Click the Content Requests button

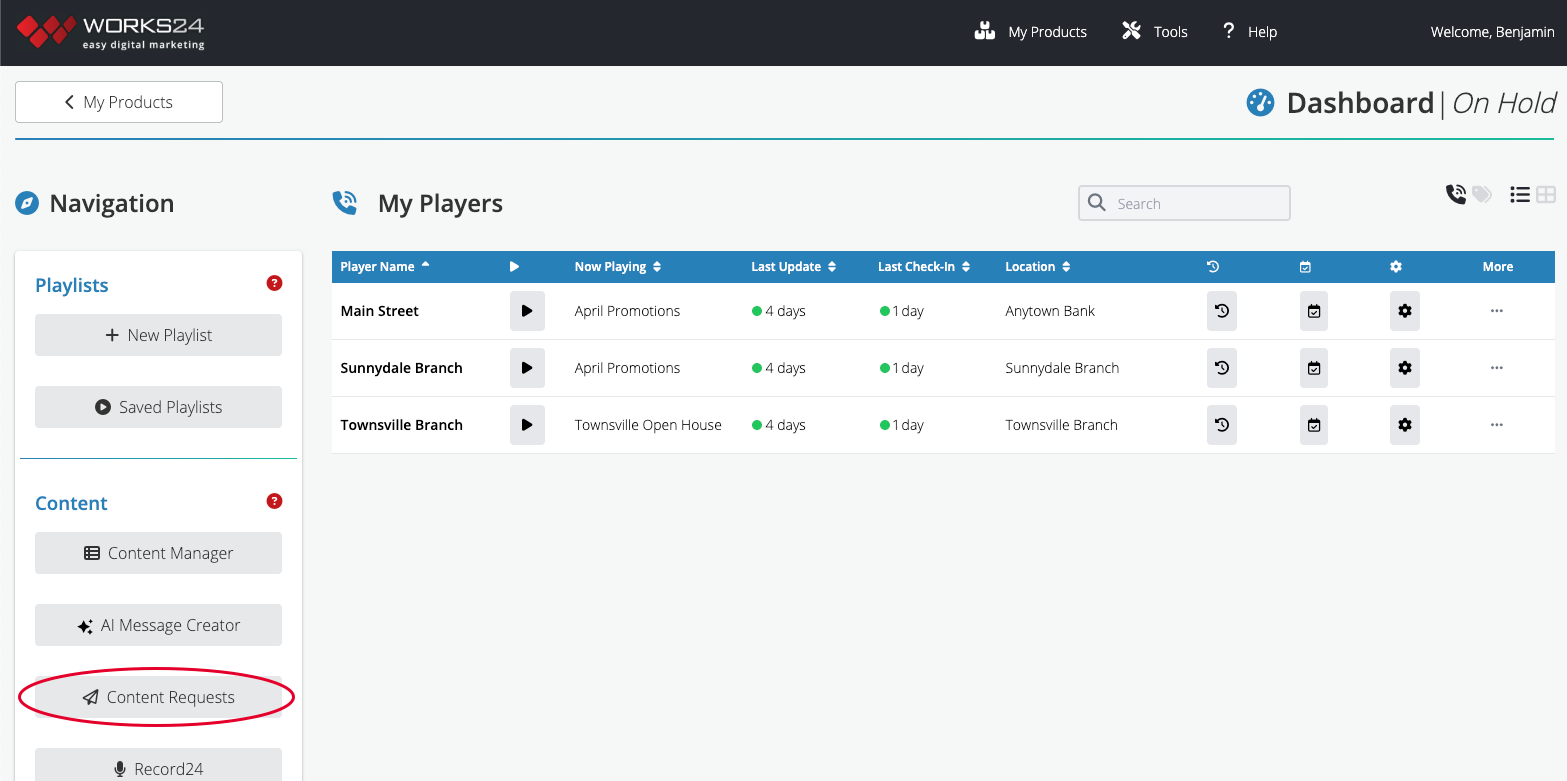click(x=158, y=697)
